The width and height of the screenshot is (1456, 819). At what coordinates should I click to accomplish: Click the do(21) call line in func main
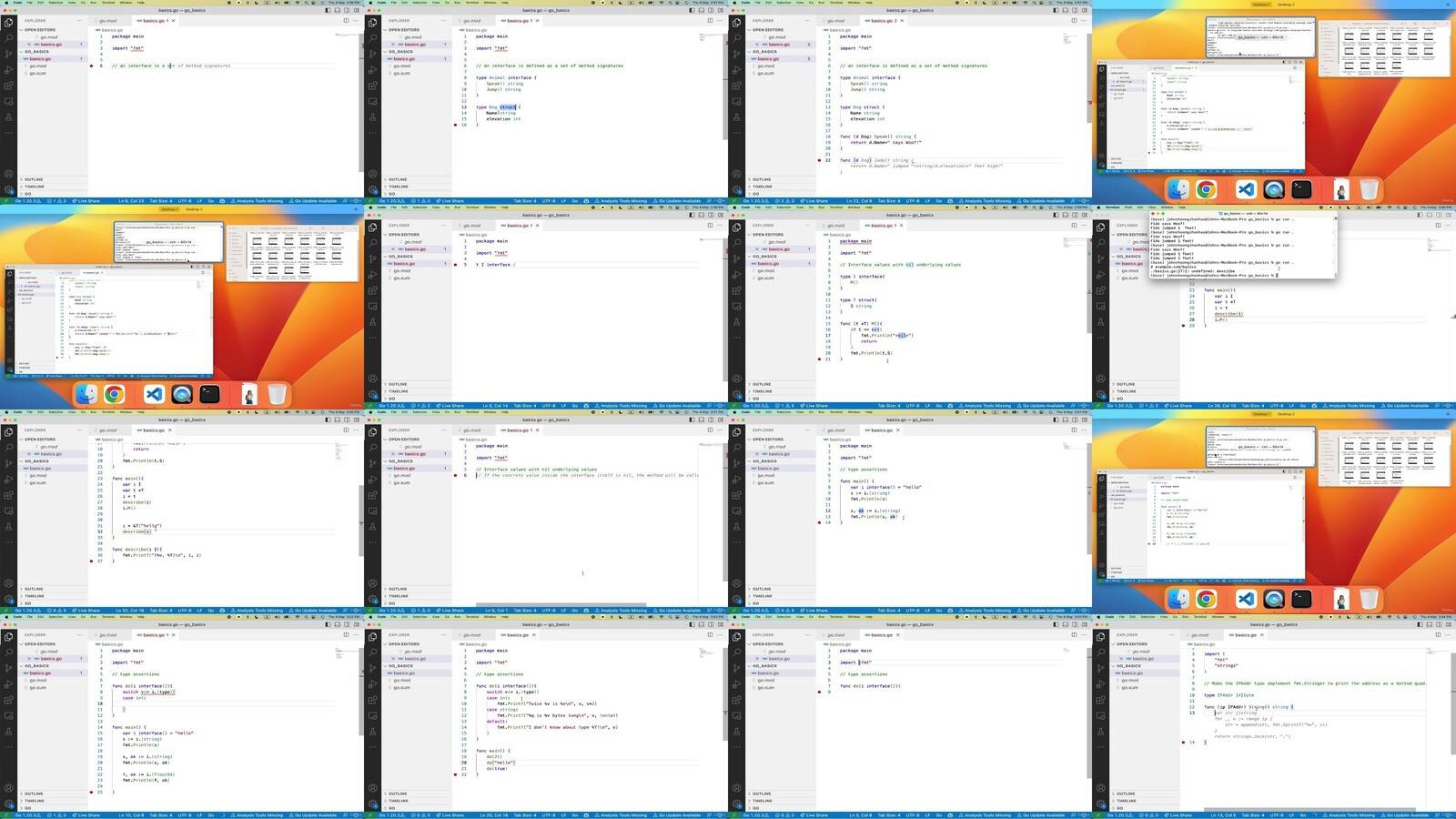(x=494, y=756)
